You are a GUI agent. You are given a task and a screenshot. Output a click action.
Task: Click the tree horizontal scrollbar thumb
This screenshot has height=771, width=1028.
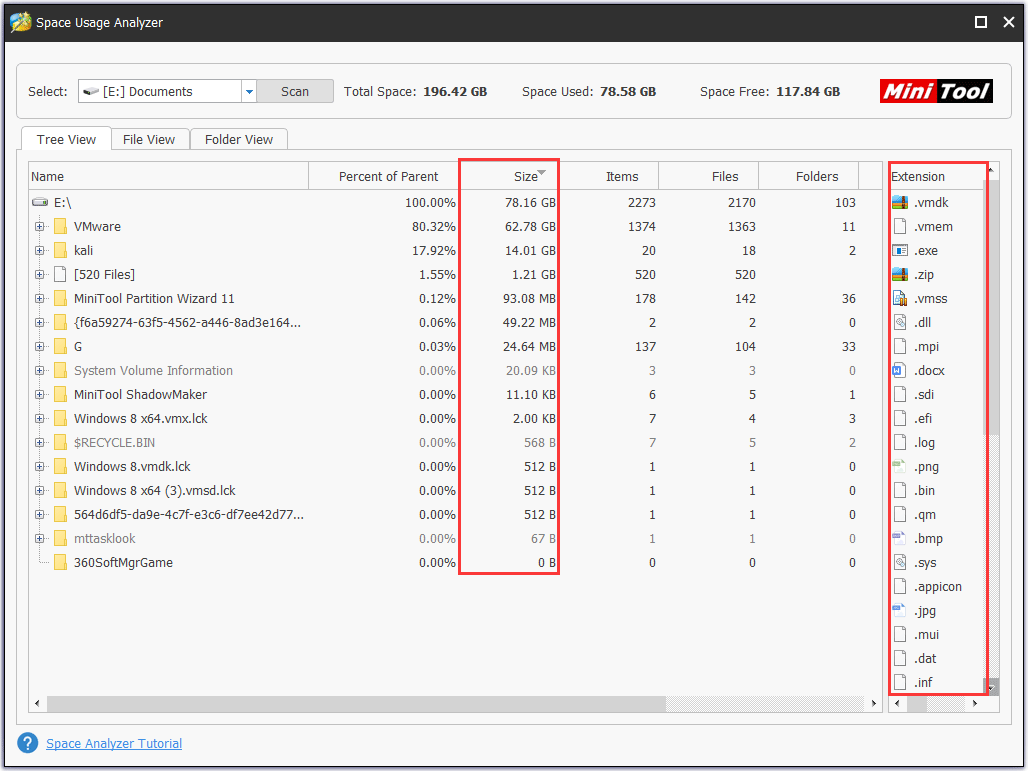click(357, 703)
